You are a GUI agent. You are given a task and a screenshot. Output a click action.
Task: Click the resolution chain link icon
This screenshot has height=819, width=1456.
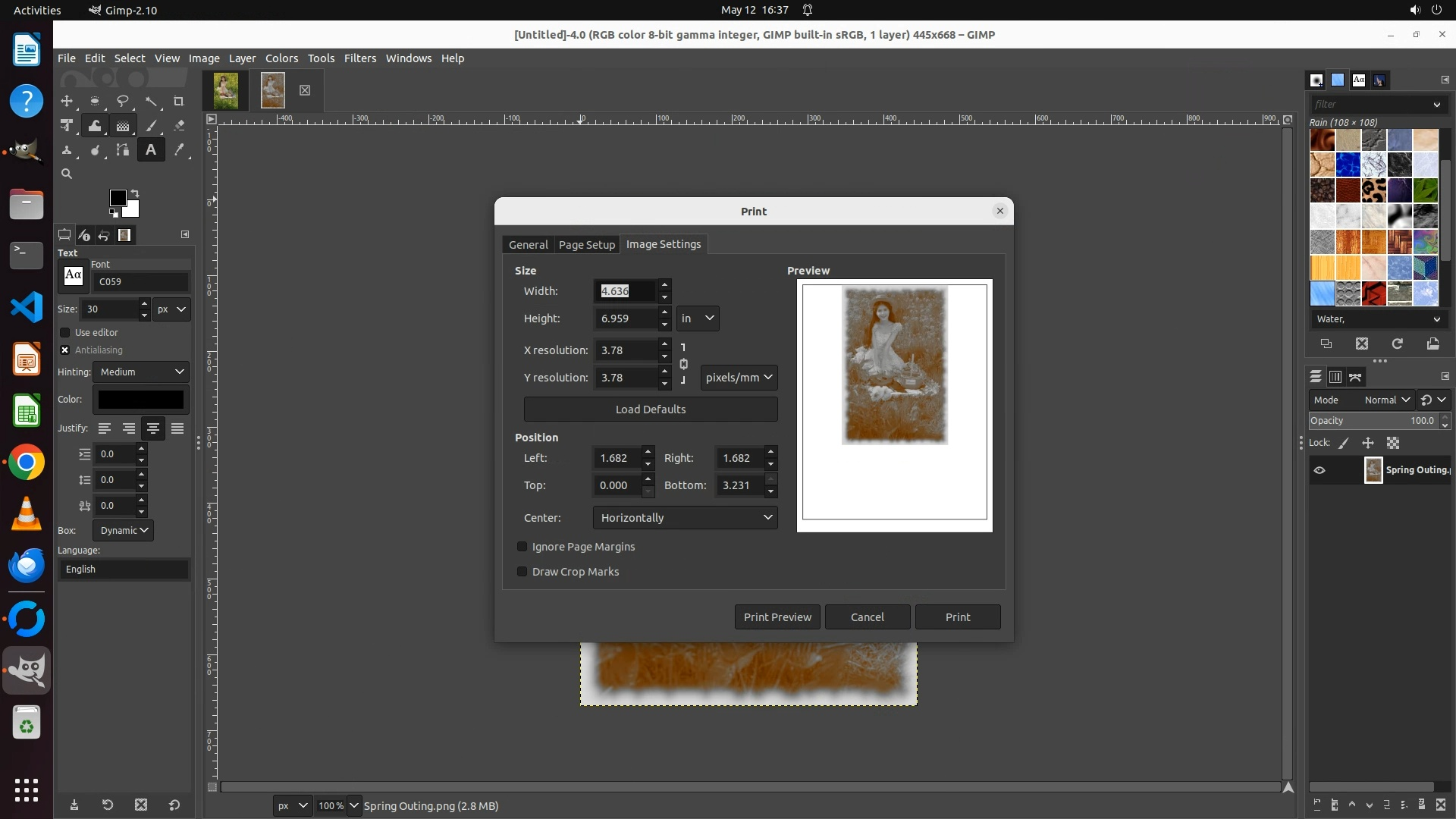pyautogui.click(x=684, y=364)
